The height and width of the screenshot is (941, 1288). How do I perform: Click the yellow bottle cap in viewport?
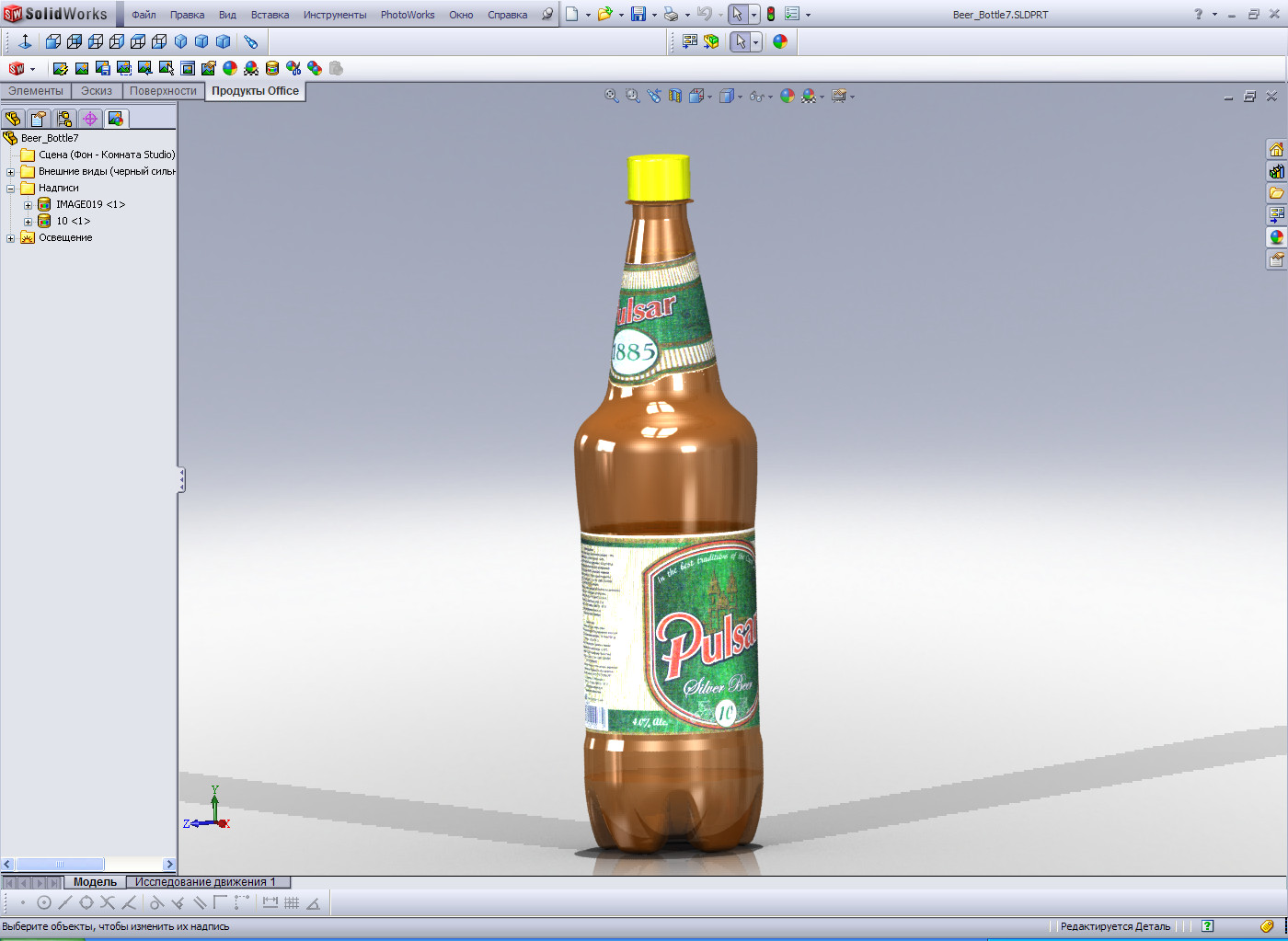(659, 178)
